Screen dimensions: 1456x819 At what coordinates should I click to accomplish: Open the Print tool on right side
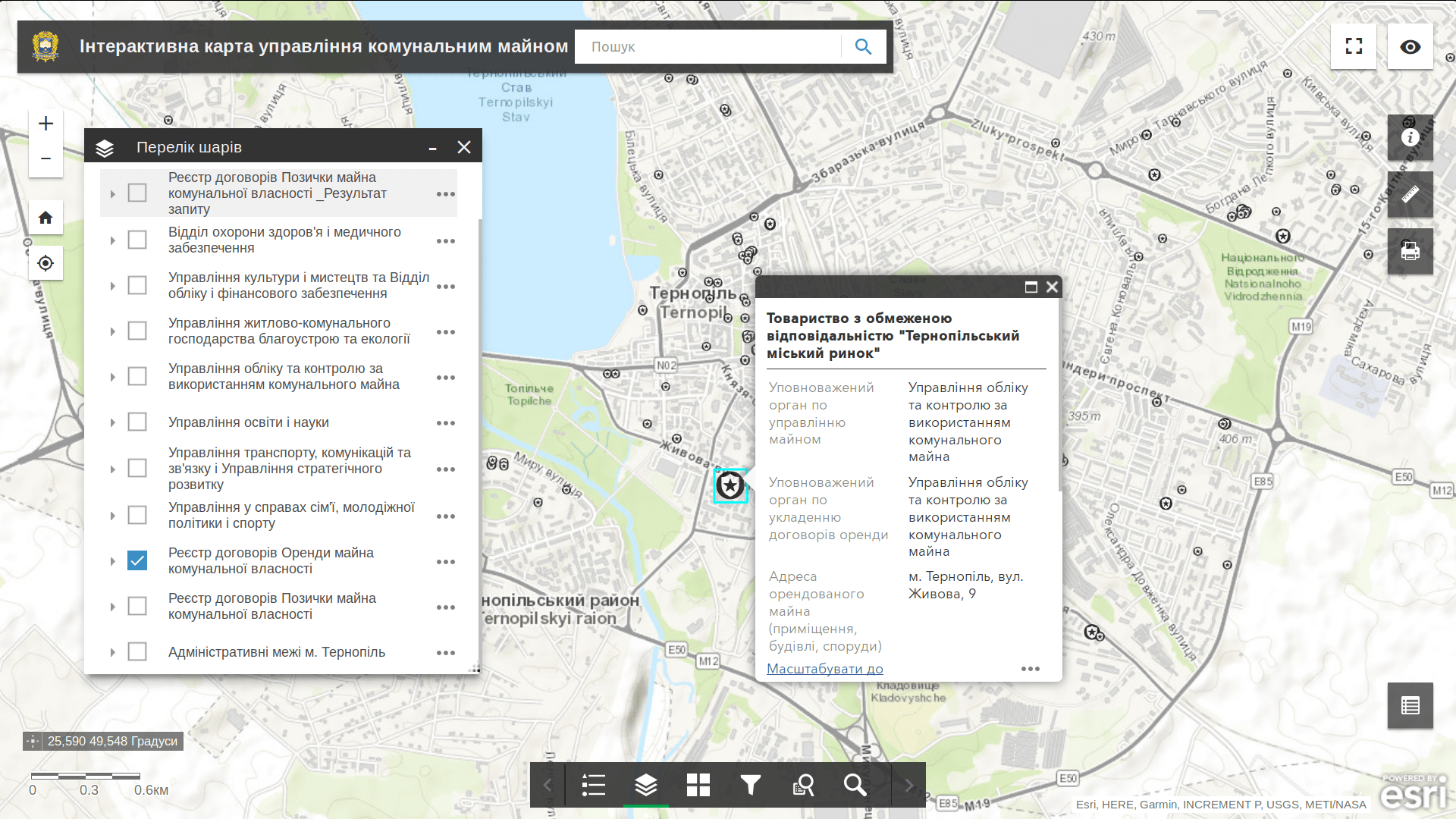(1409, 252)
